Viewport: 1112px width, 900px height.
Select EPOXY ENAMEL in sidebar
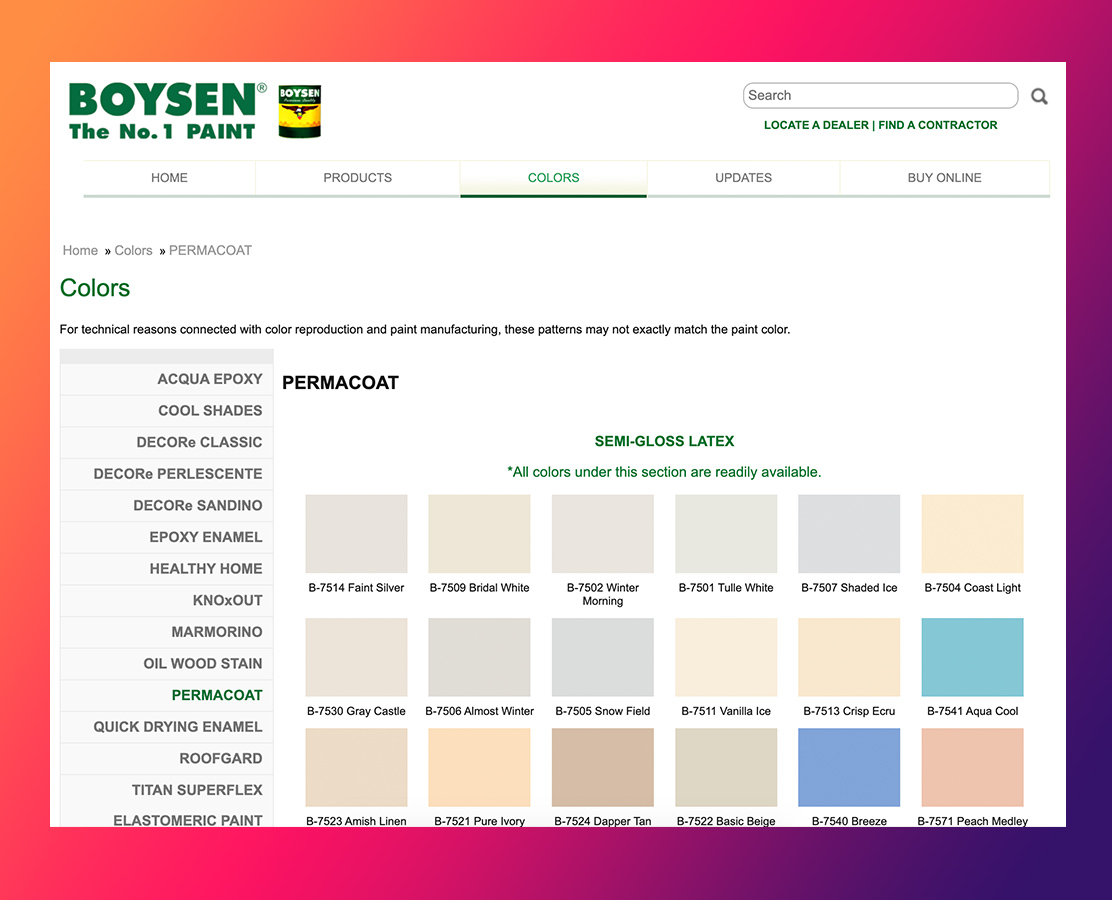pyautogui.click(x=167, y=538)
